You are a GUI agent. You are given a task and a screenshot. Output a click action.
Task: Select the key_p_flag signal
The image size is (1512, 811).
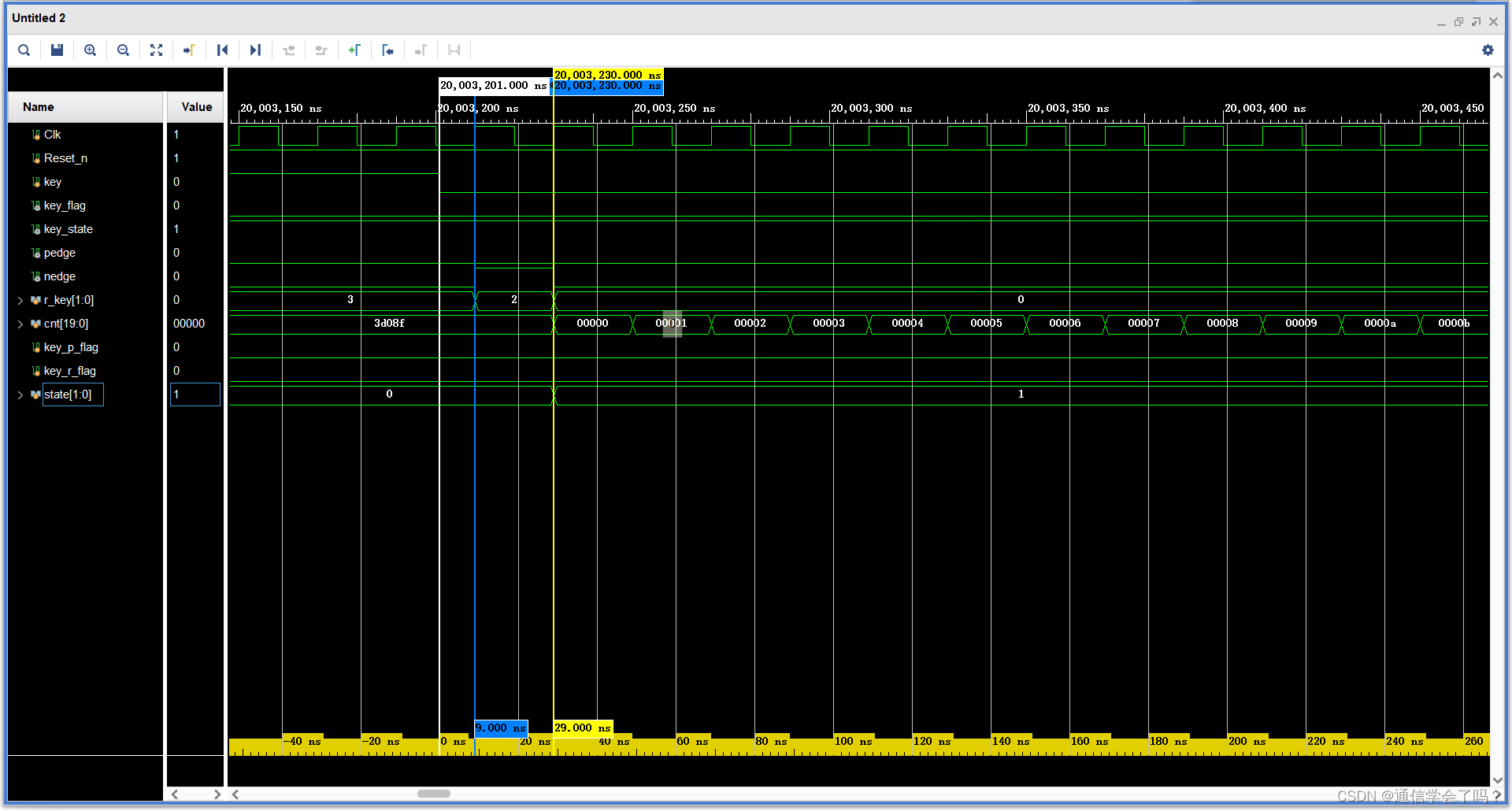coord(71,347)
